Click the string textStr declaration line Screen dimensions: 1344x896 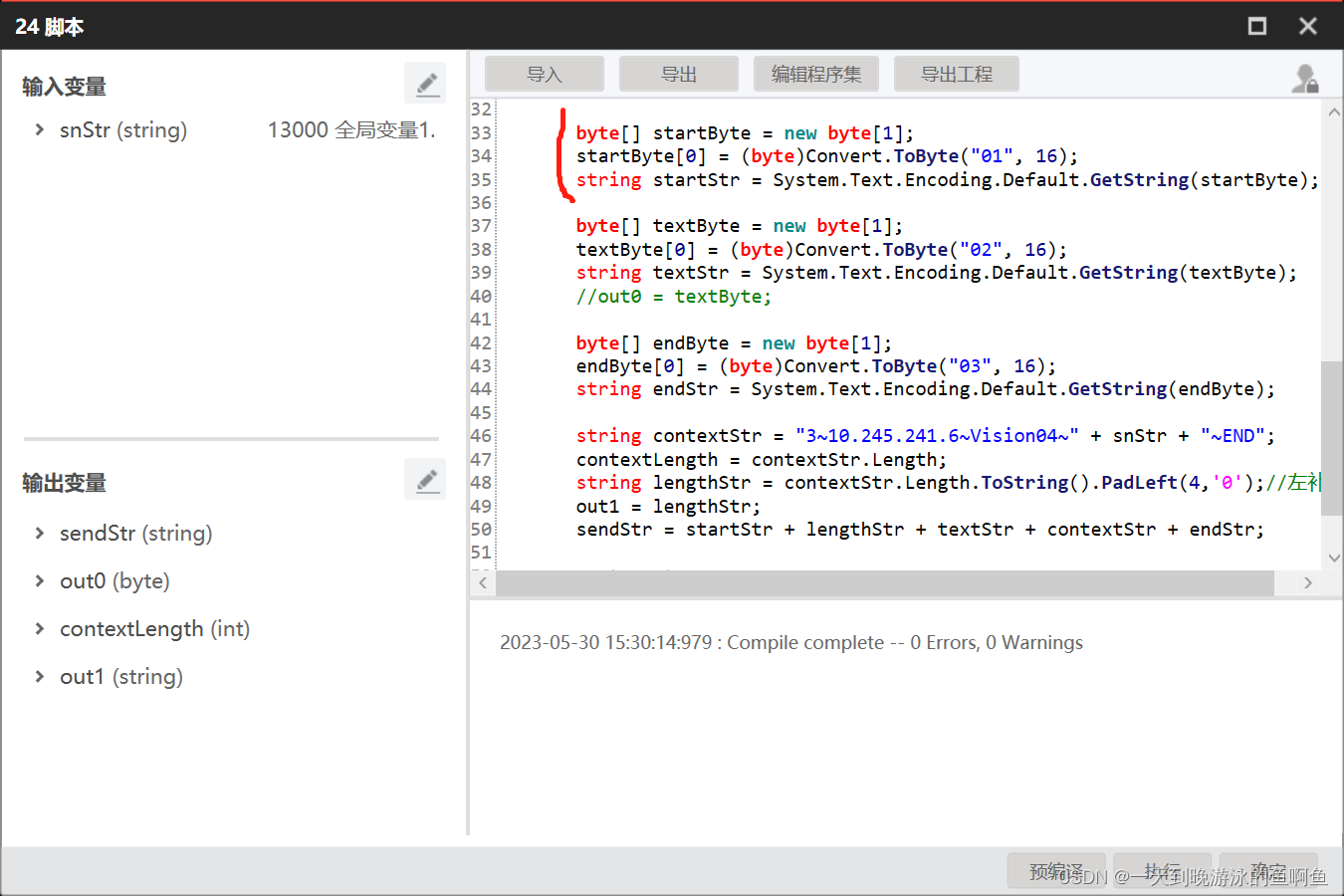(x=936, y=273)
